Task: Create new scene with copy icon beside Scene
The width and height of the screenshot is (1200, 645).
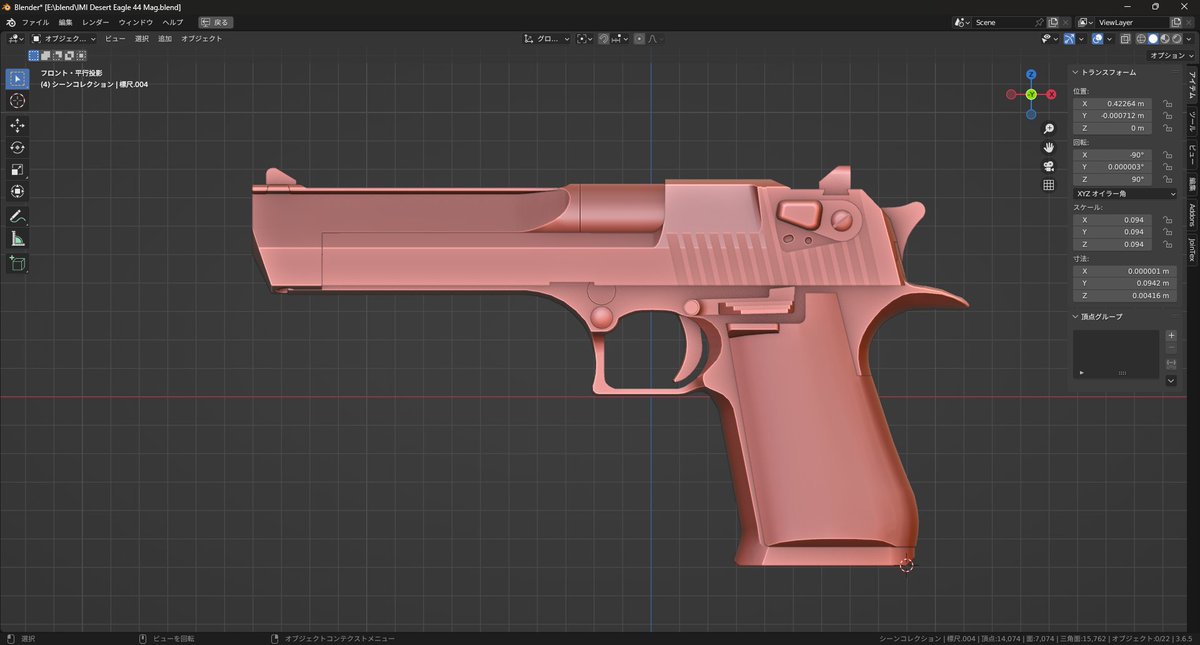Action: pyautogui.click(x=1053, y=22)
